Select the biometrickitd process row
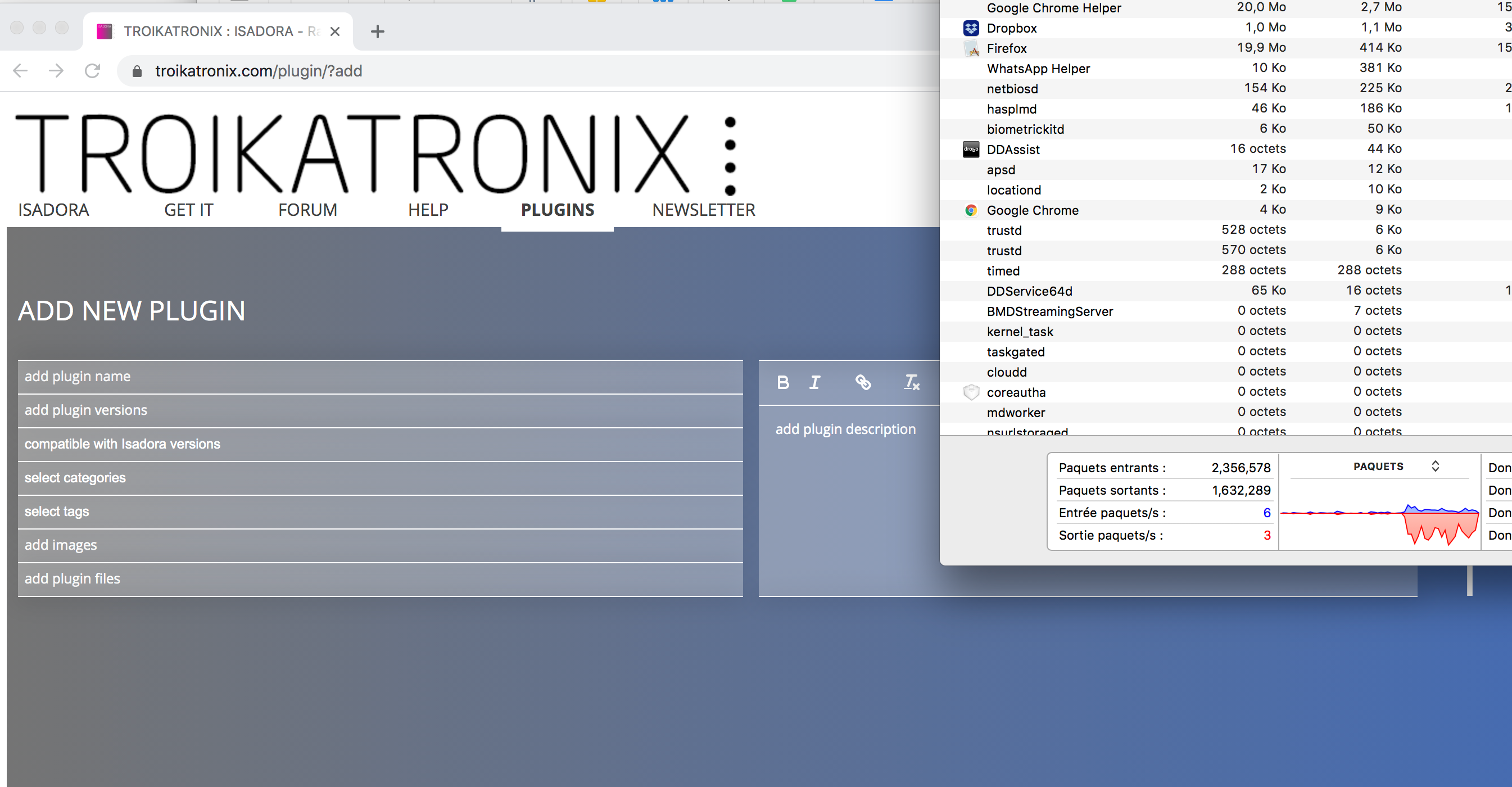 pos(1225,129)
